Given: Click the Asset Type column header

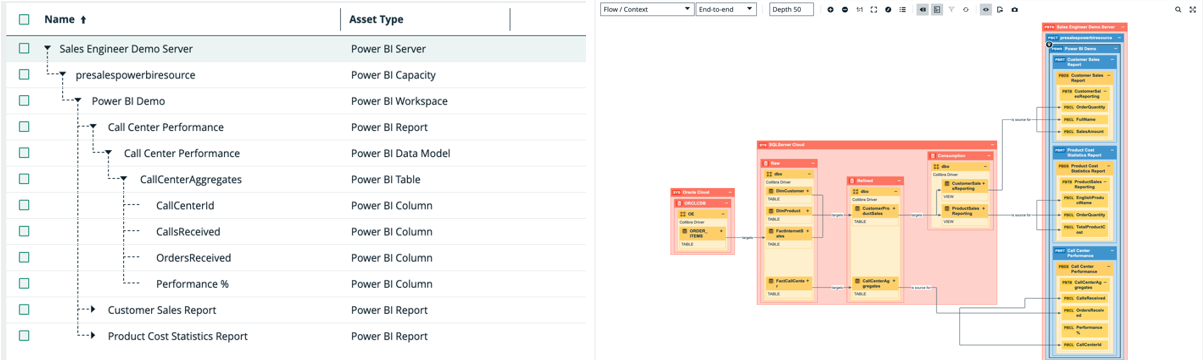Looking at the screenshot, I should (x=376, y=19).
